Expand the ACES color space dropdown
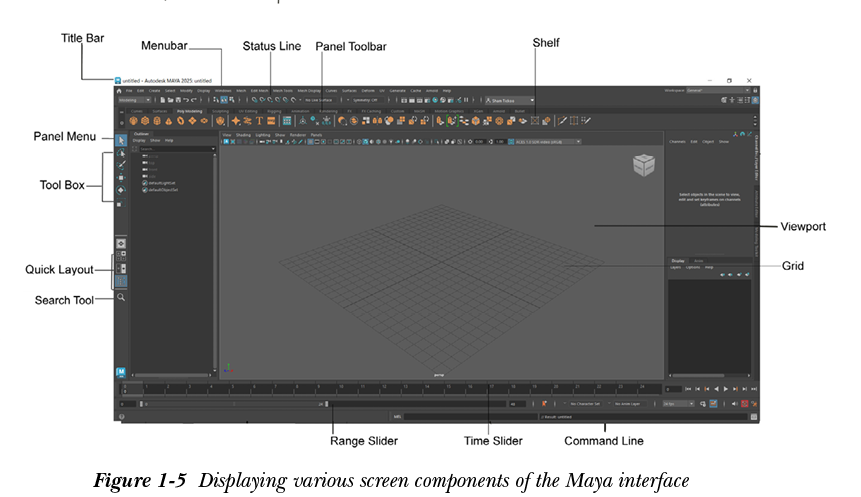Screen dimensions: 861x497 pos(545,142)
